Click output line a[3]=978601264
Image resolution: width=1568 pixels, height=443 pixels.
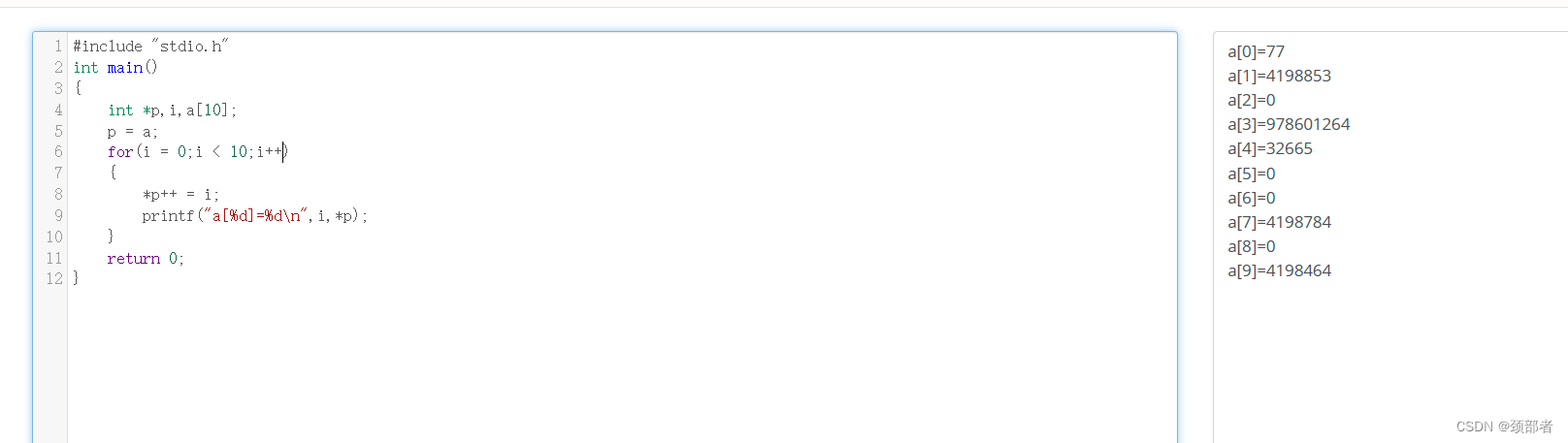point(1289,124)
